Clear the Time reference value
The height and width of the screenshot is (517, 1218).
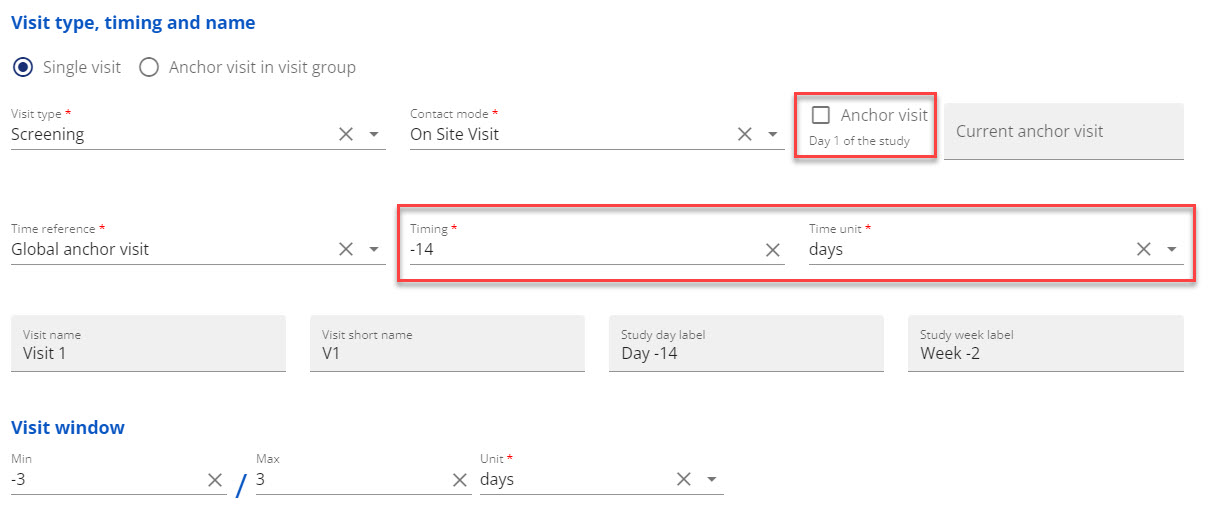click(x=346, y=249)
